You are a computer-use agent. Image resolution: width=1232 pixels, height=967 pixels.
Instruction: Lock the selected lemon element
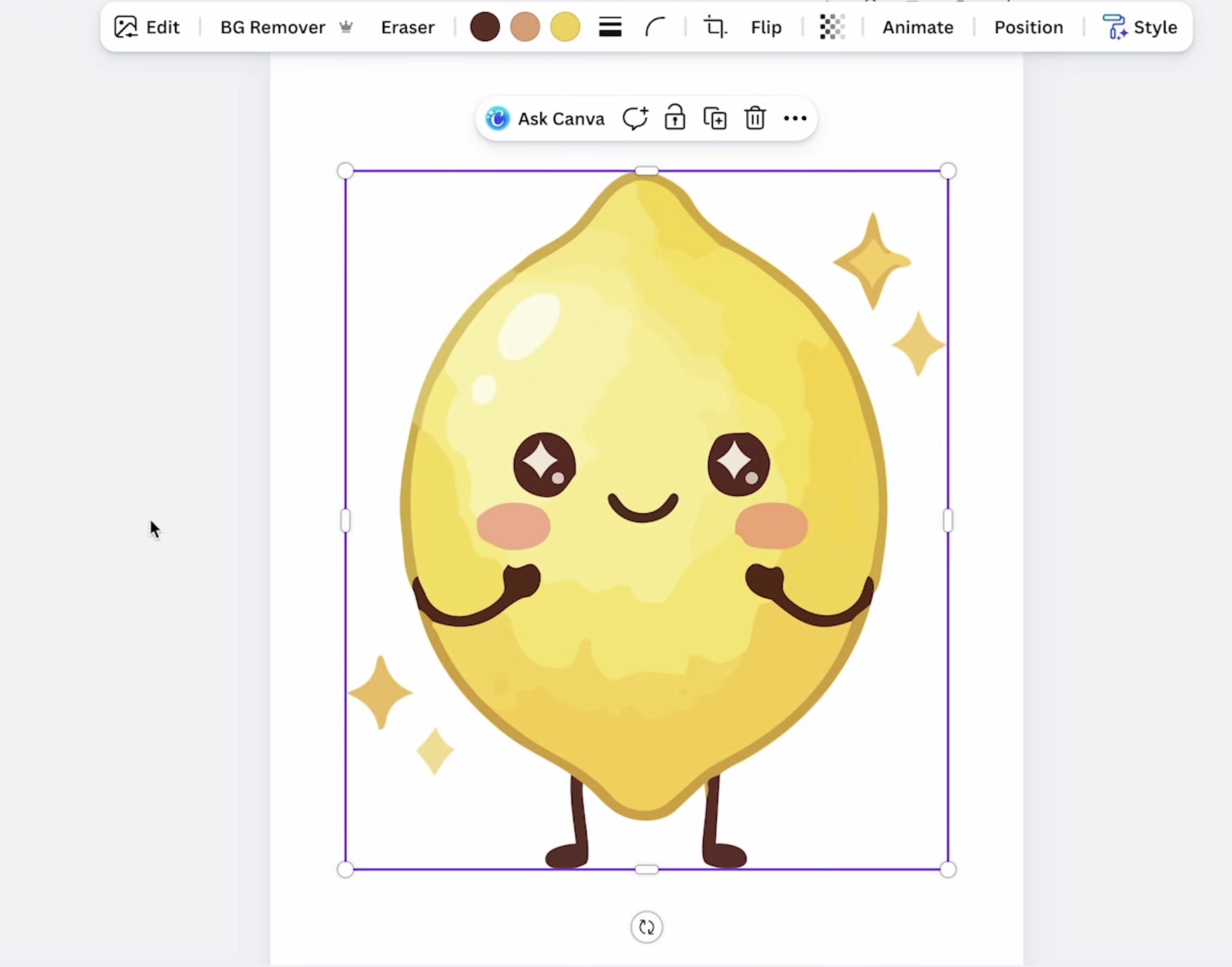pyautogui.click(x=675, y=118)
